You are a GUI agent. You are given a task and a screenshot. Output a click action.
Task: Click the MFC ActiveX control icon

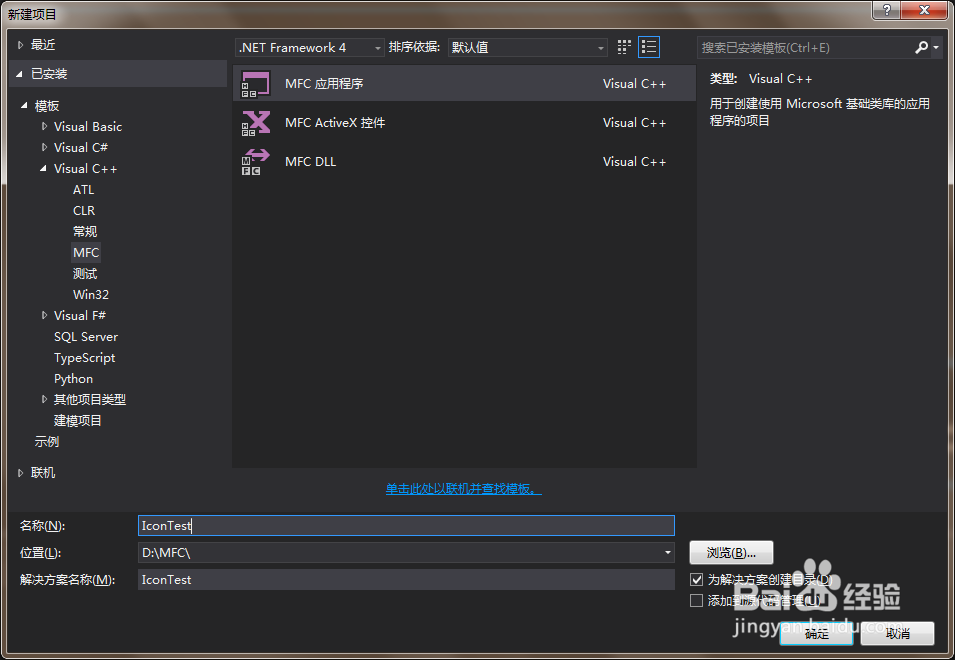point(256,123)
